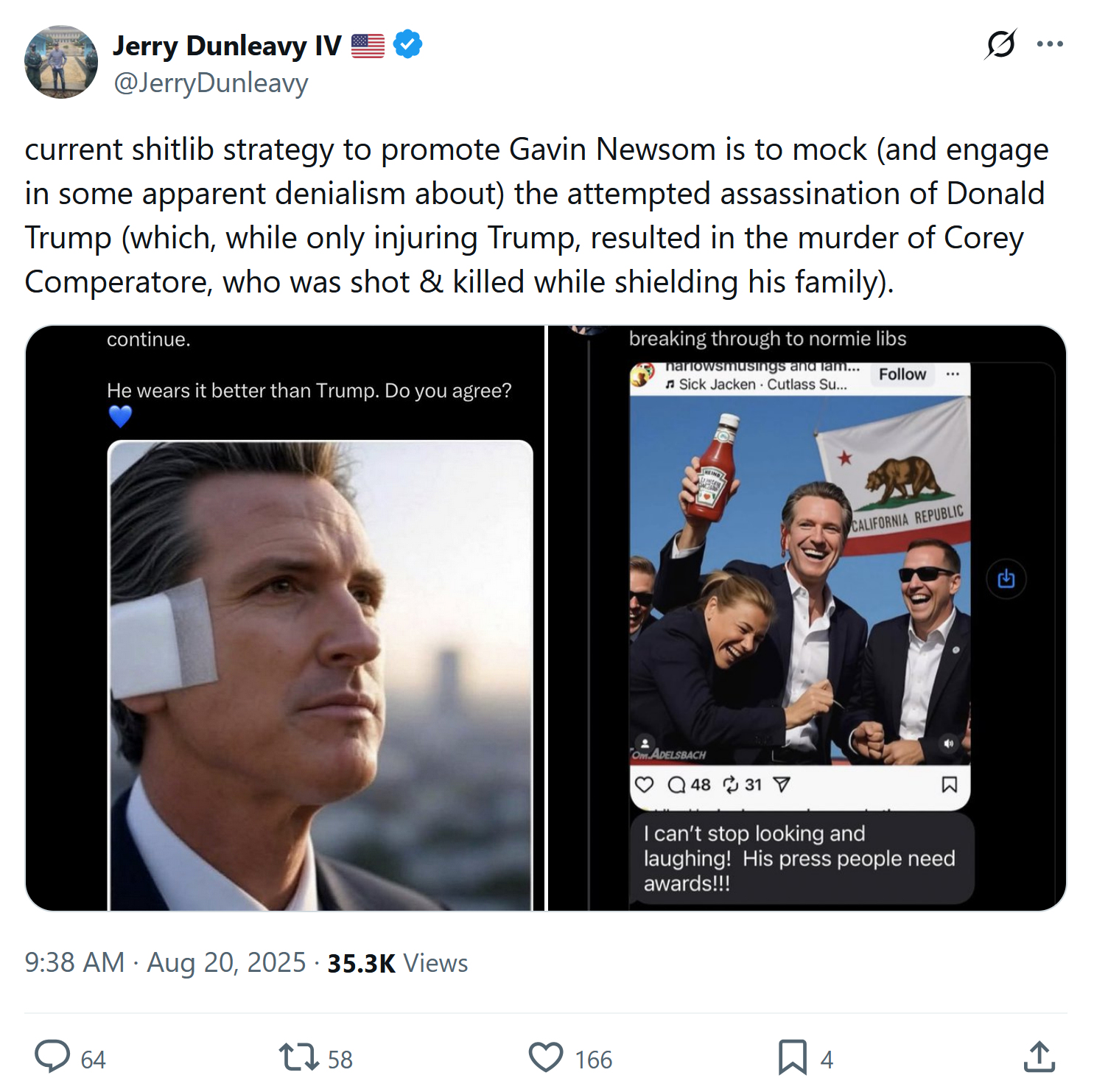Open Jerry Dunleavy's profile avatar
The width and height of the screenshot is (1094, 1092).
click(x=61, y=62)
